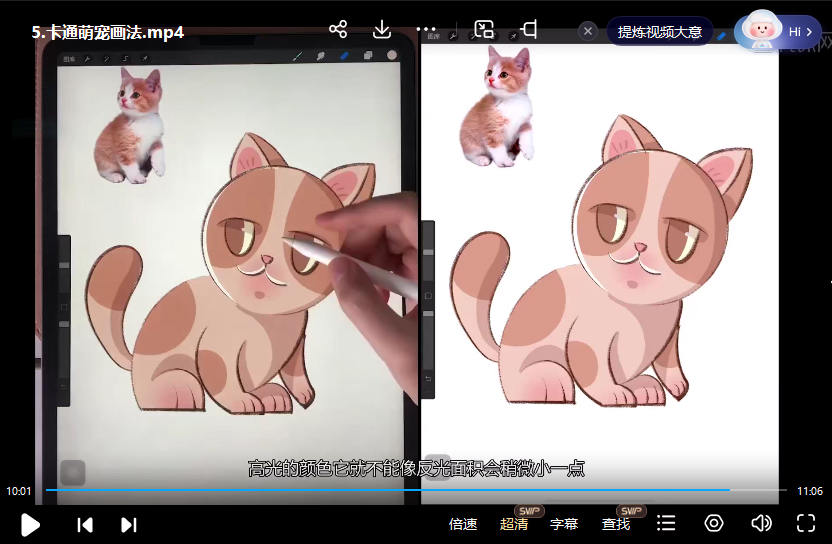Mute the volume speaker icon
The width and height of the screenshot is (832, 544).
click(761, 523)
